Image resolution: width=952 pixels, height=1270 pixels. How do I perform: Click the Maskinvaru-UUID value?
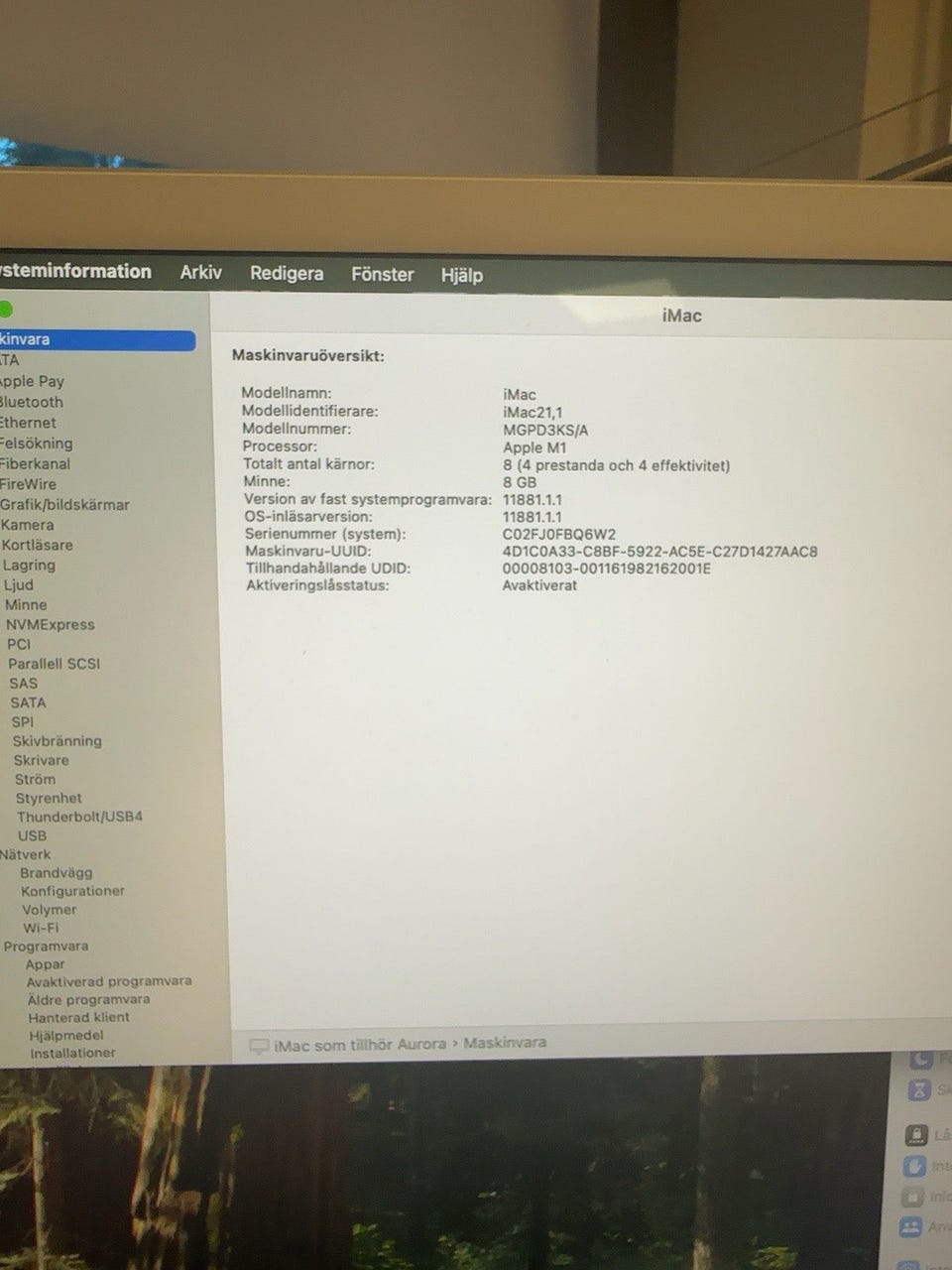(x=660, y=552)
